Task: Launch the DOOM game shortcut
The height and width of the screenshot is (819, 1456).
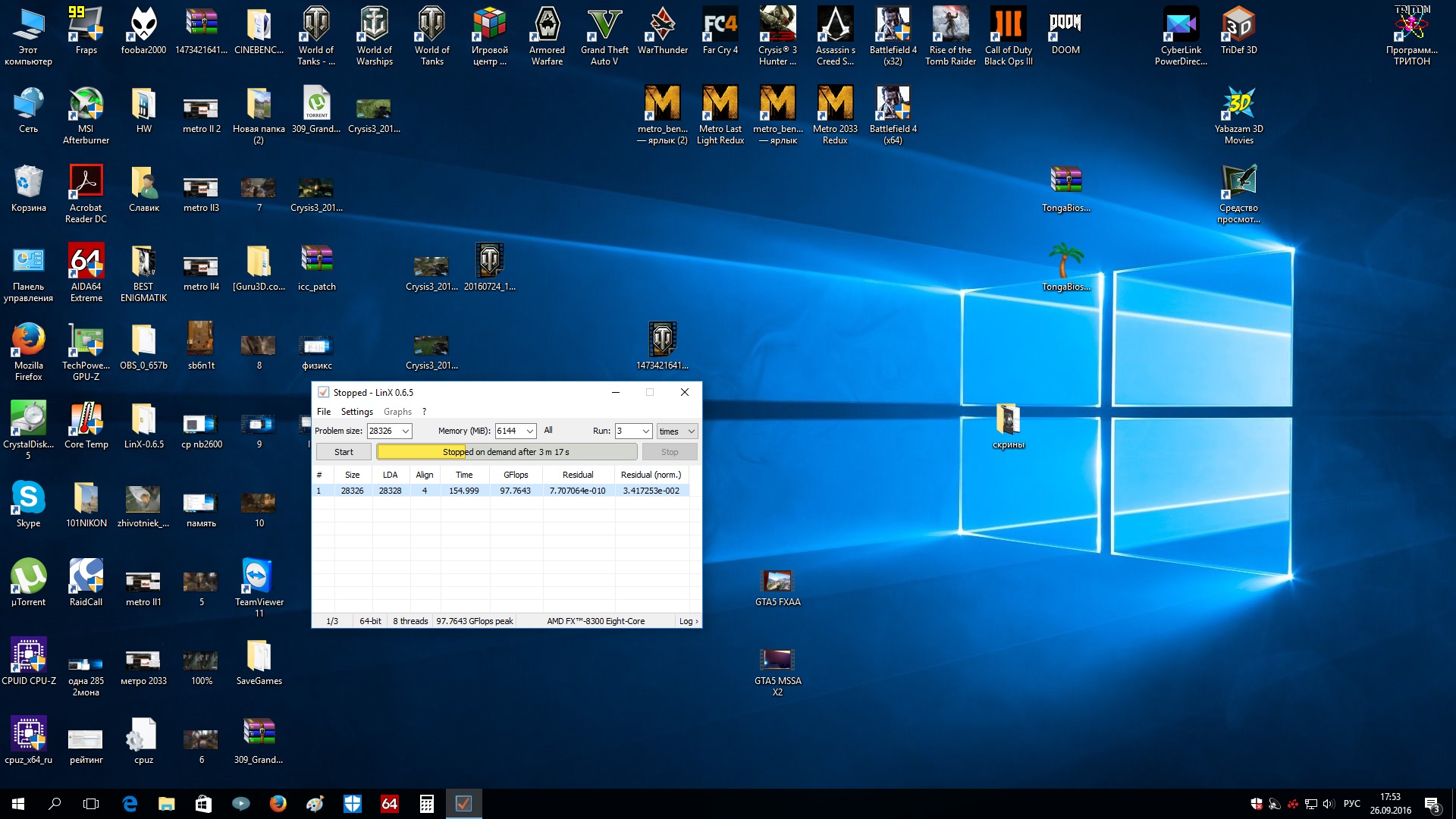Action: click(1065, 27)
